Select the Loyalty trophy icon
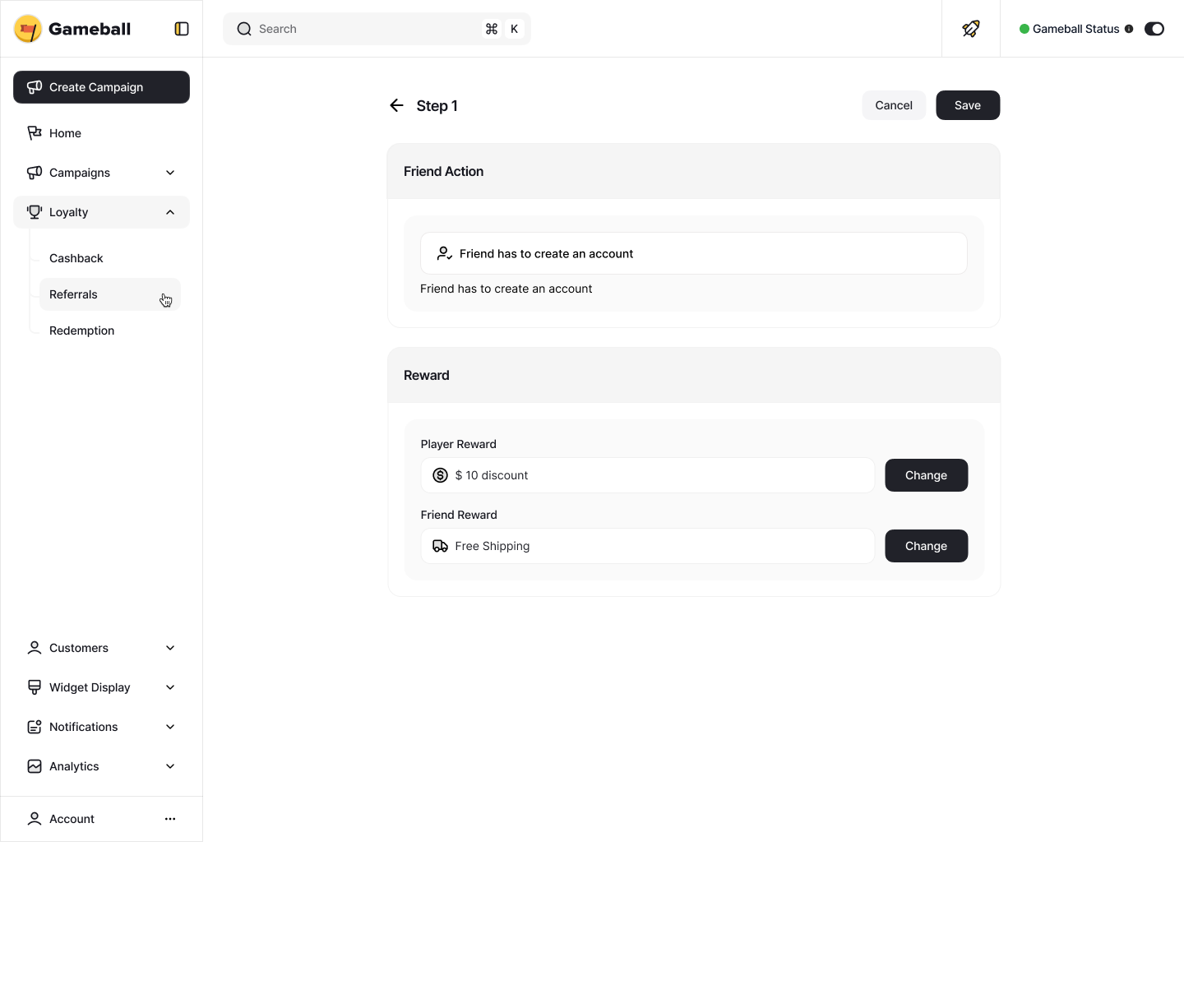 click(x=34, y=211)
